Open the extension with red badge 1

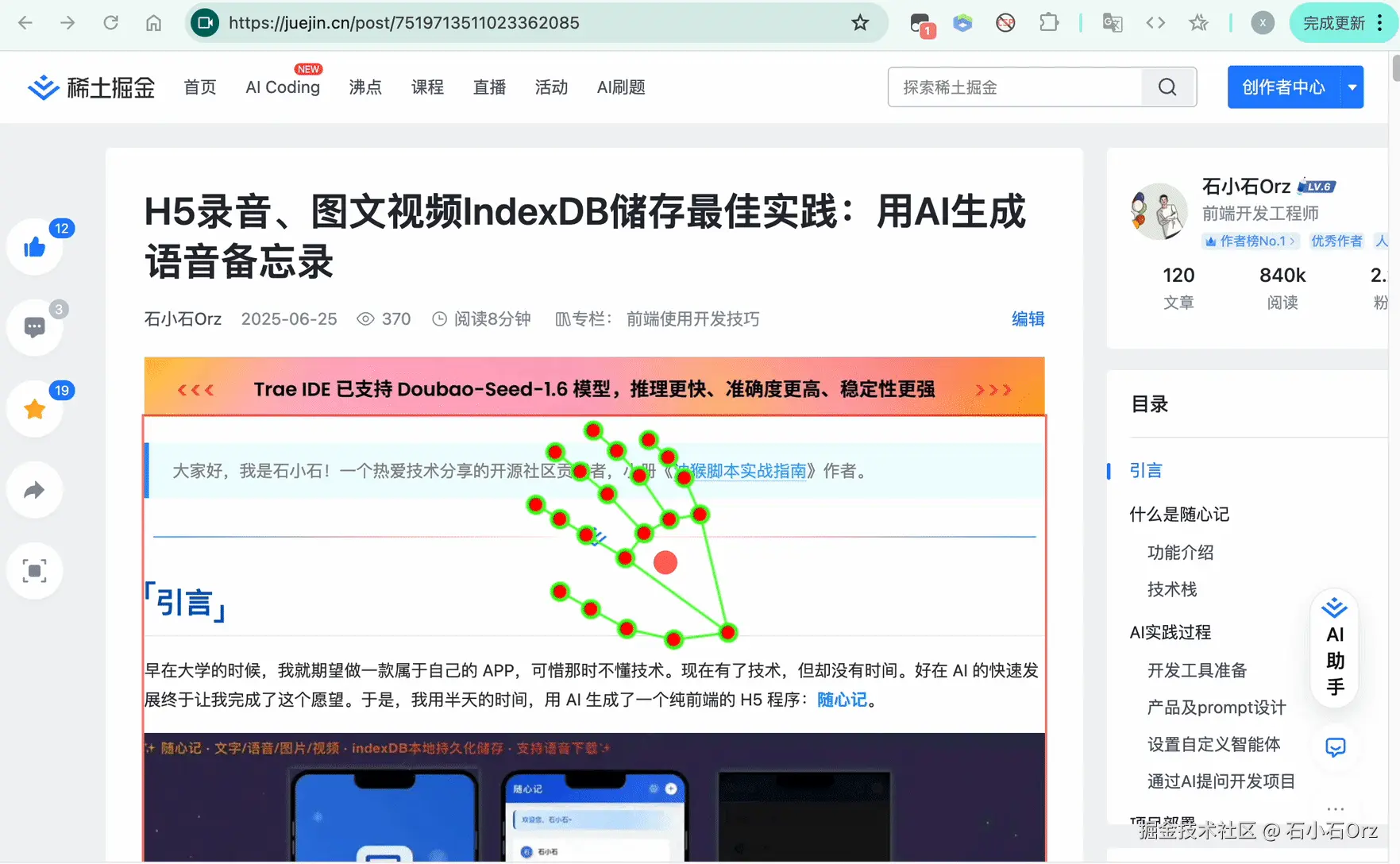pos(921,24)
